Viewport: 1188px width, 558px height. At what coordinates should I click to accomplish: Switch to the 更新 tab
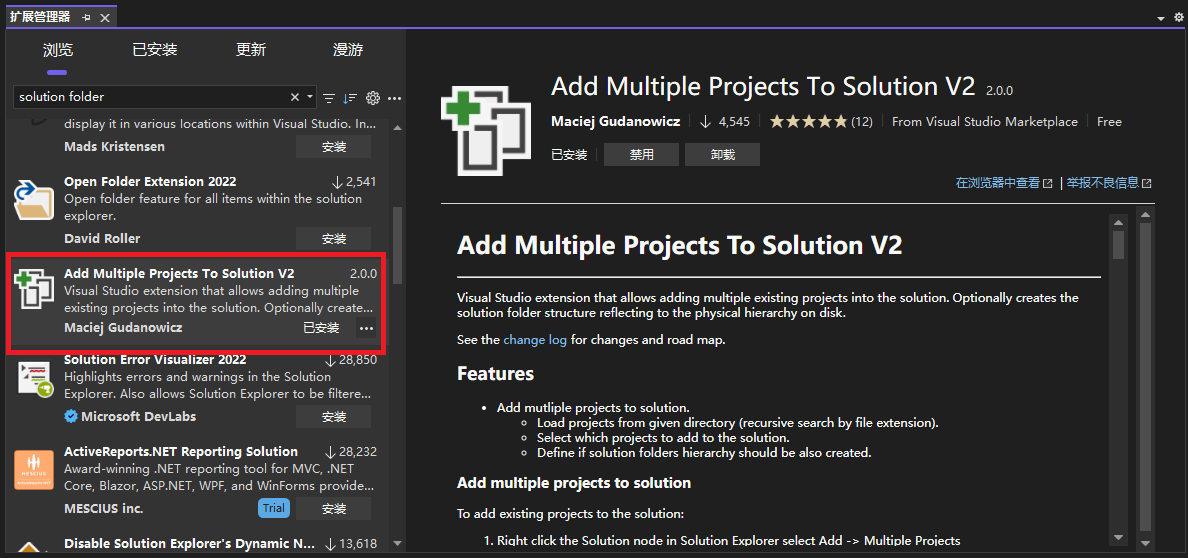[x=251, y=50]
